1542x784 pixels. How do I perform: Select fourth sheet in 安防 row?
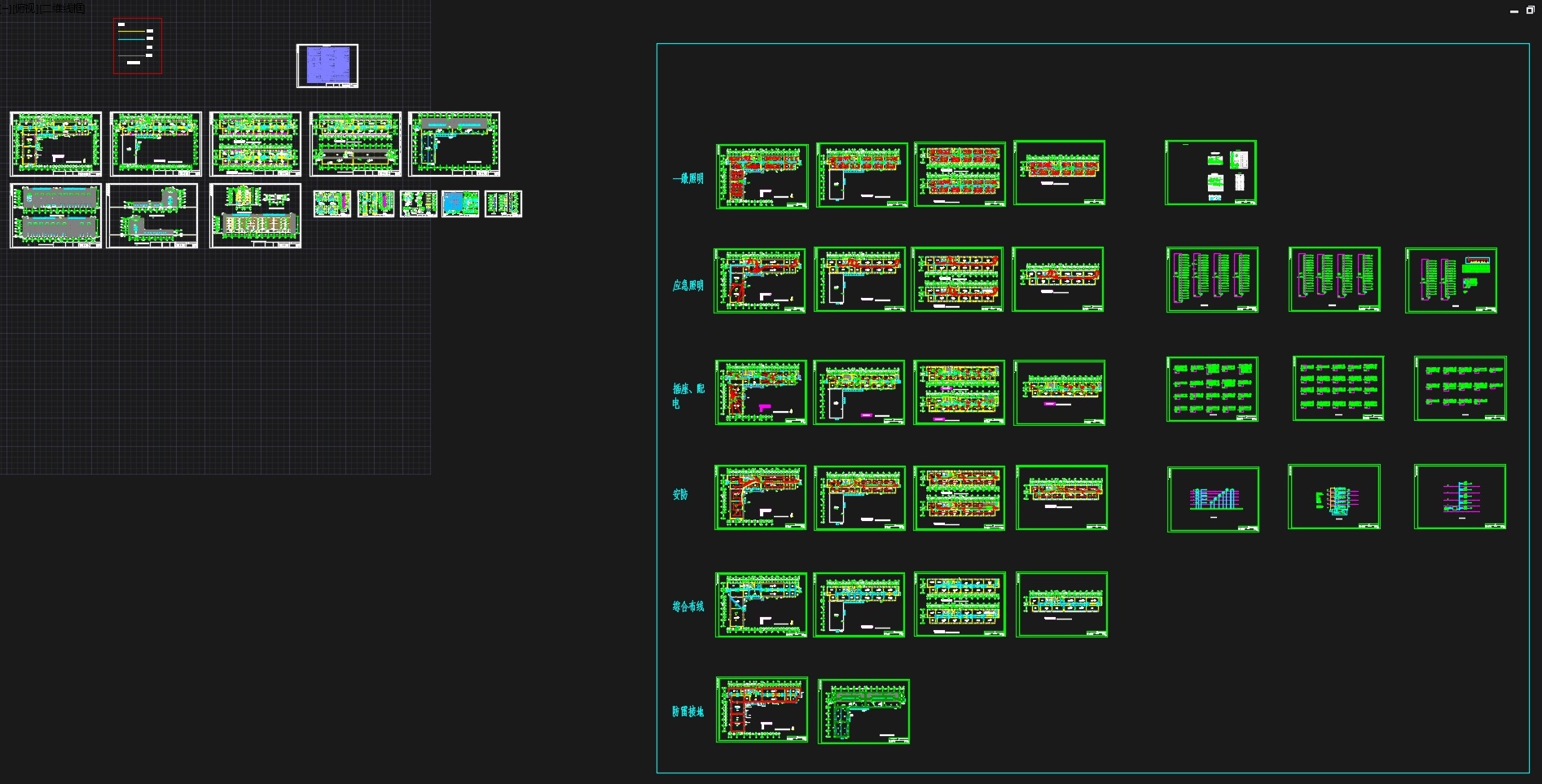pyautogui.click(x=1062, y=497)
